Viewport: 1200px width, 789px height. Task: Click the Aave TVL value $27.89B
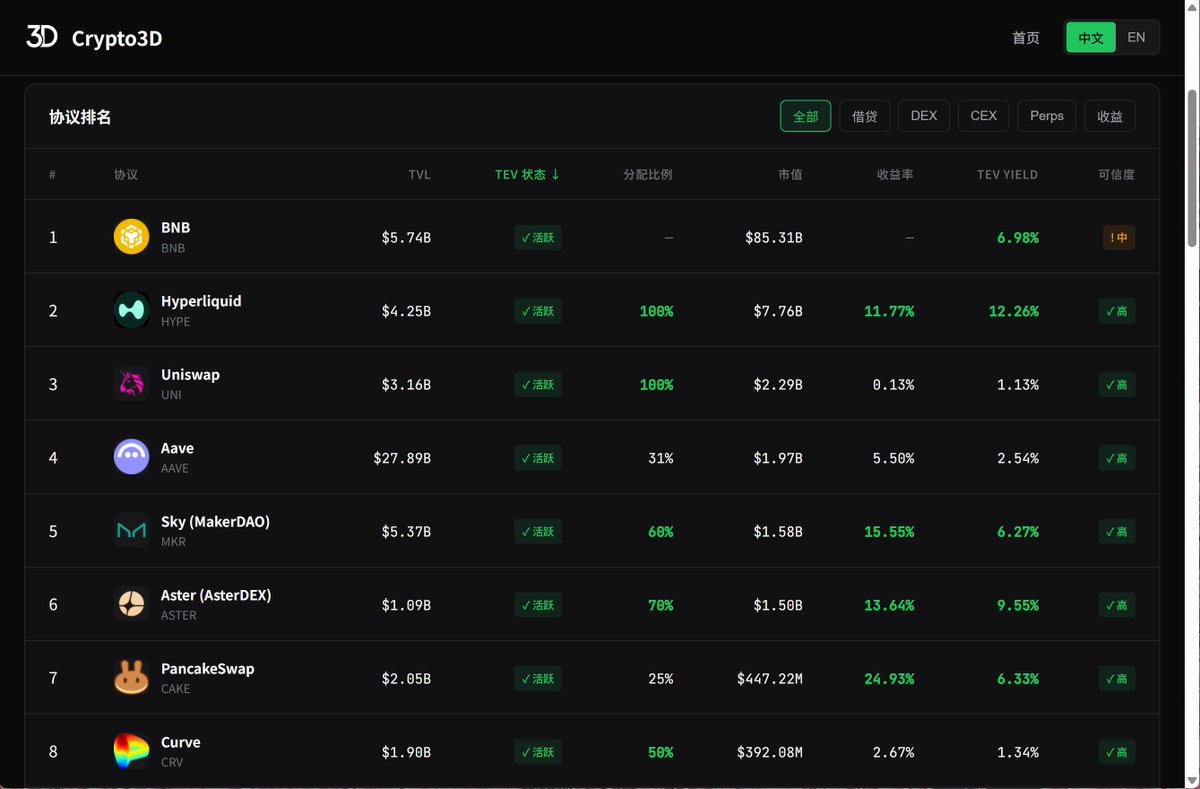point(402,458)
